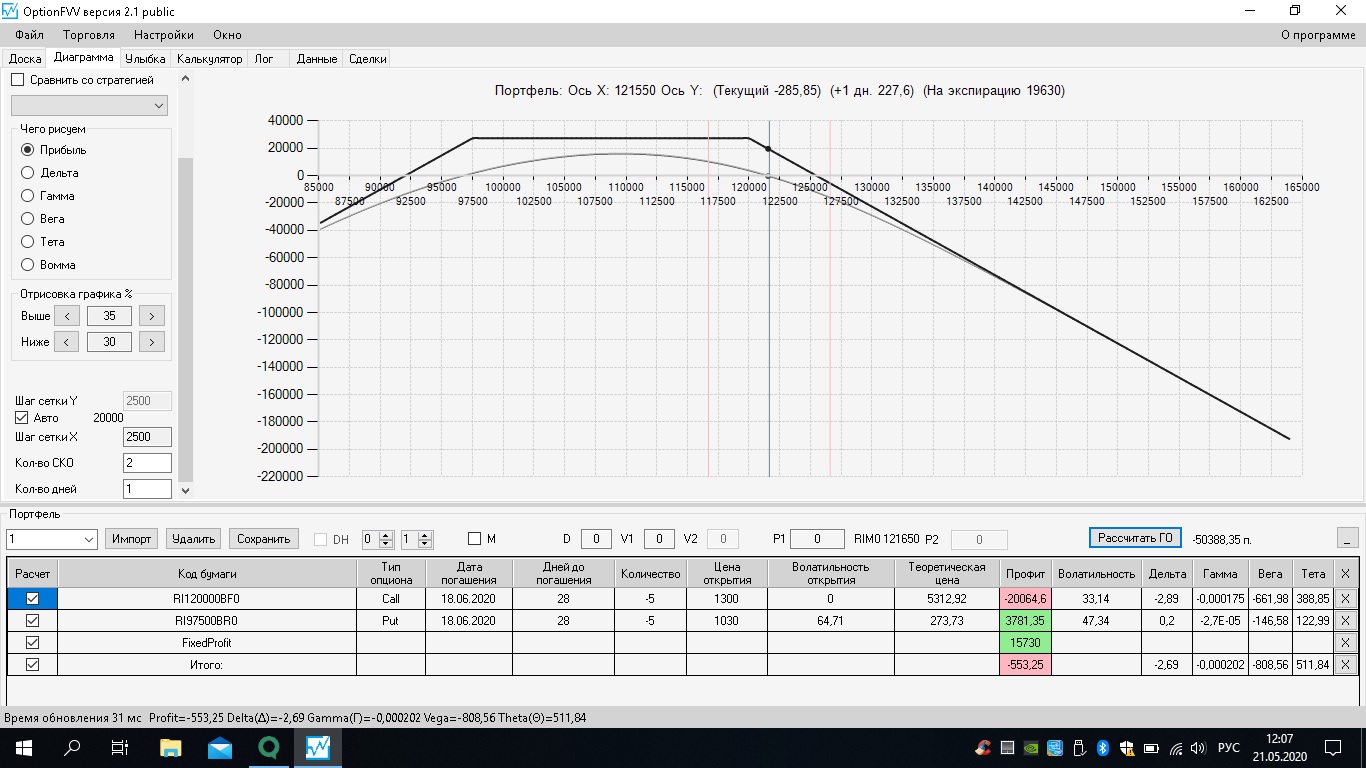
Task: Select the Дельта radio button
Action: 28,173
